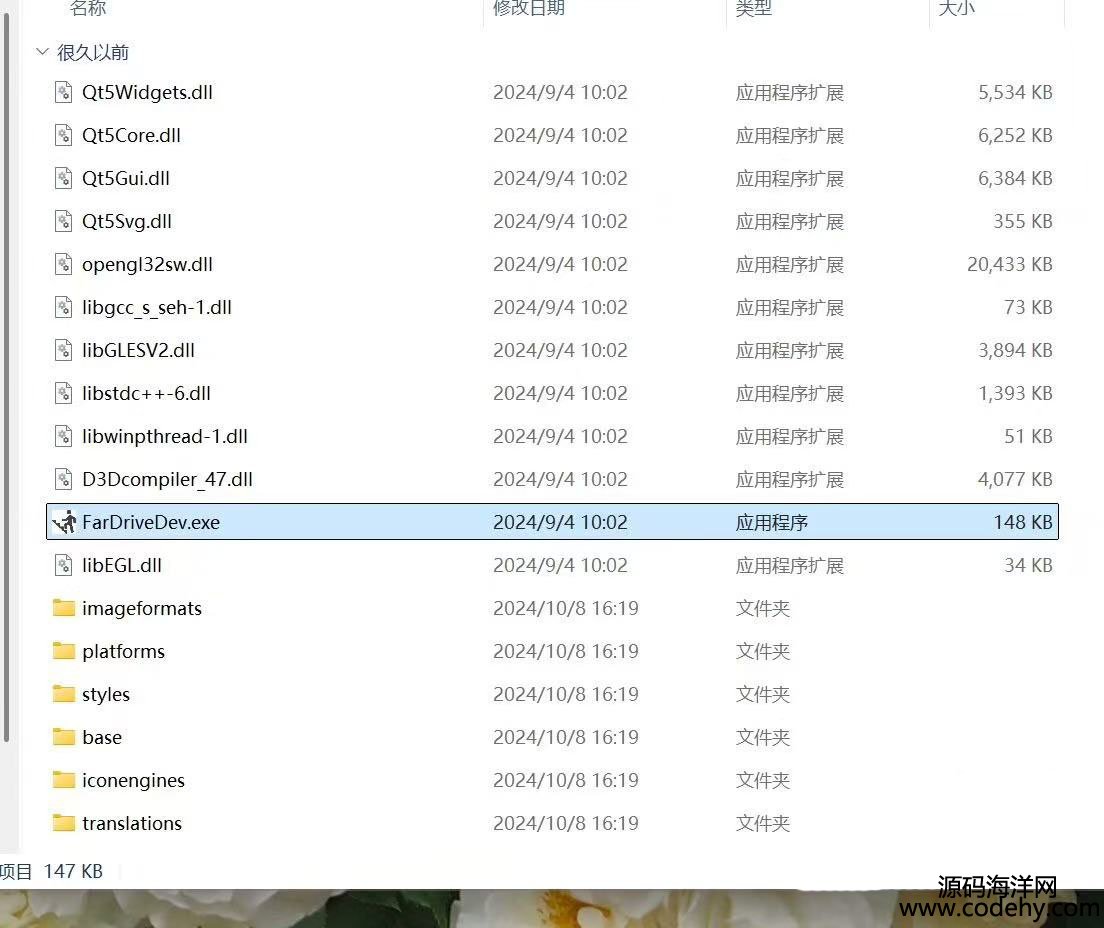Click the base folder icon

(x=63, y=736)
